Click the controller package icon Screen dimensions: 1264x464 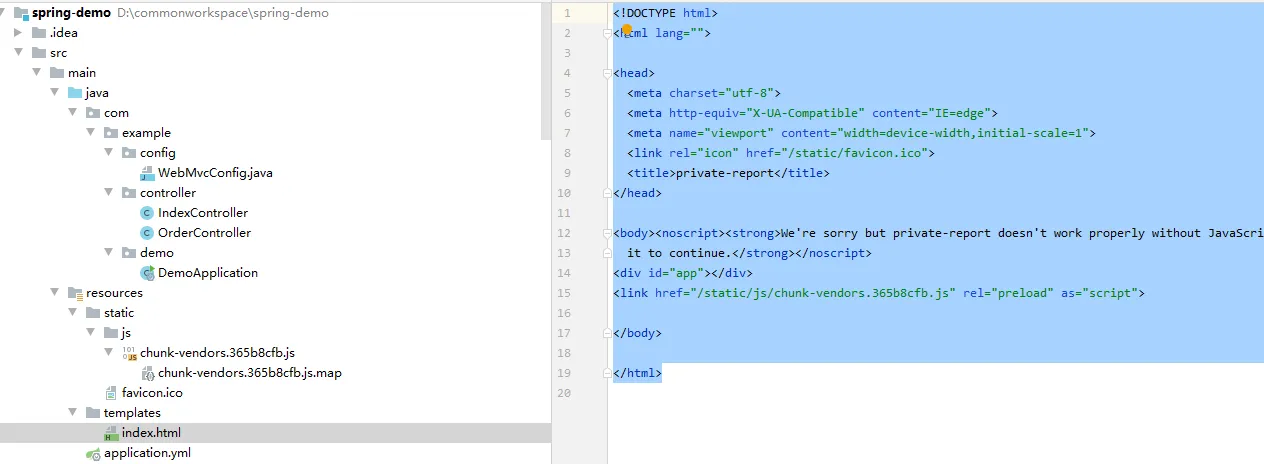(x=129, y=193)
